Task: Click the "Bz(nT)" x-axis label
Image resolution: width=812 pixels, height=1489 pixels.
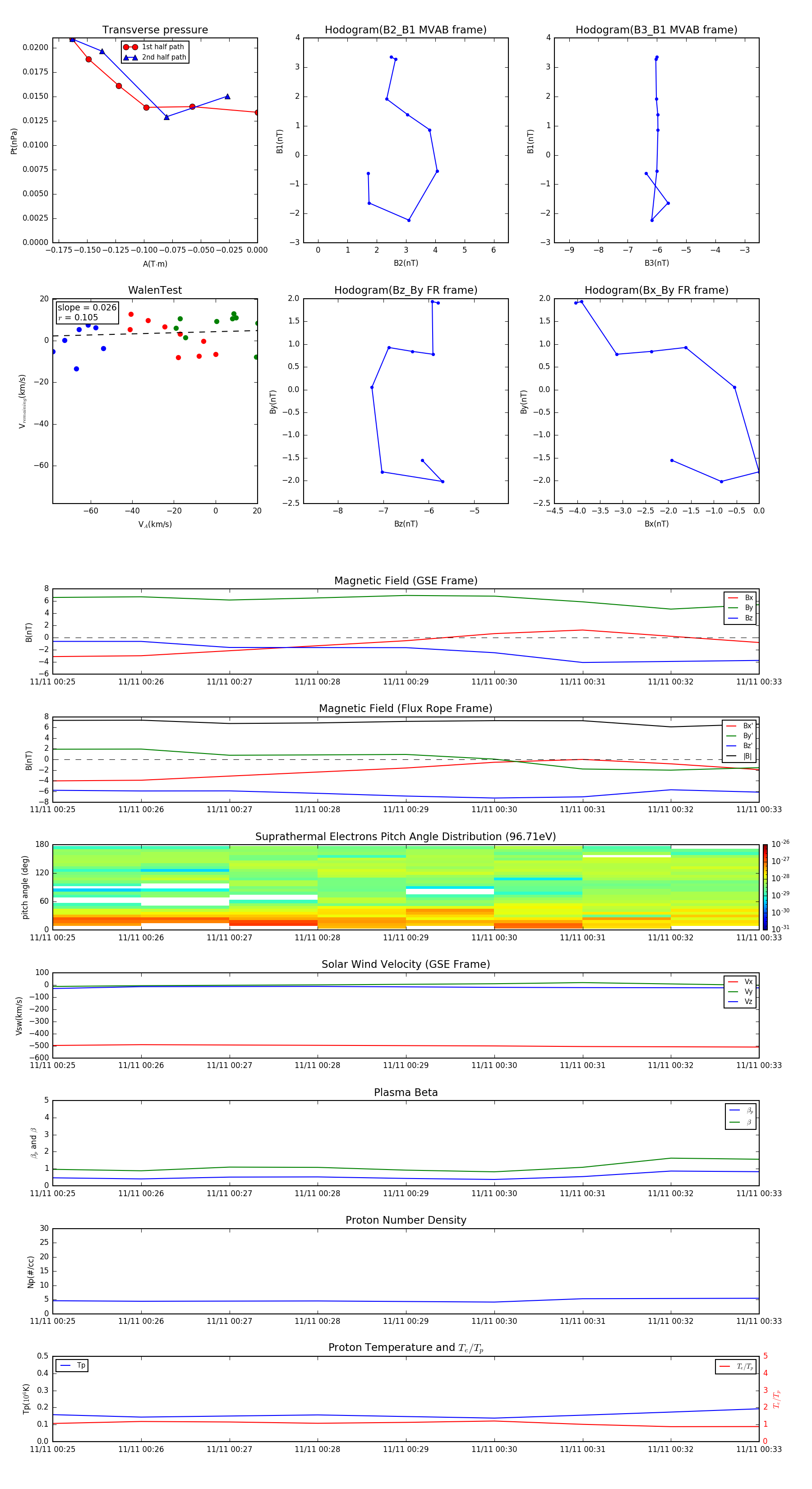Action: tap(406, 524)
